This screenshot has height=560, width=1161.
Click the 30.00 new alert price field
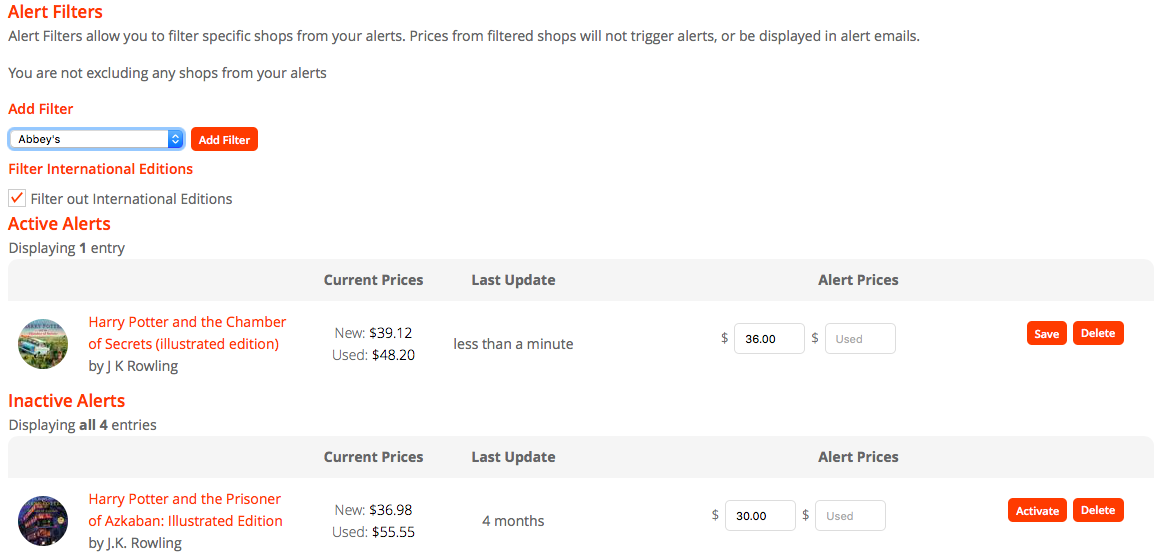click(760, 516)
